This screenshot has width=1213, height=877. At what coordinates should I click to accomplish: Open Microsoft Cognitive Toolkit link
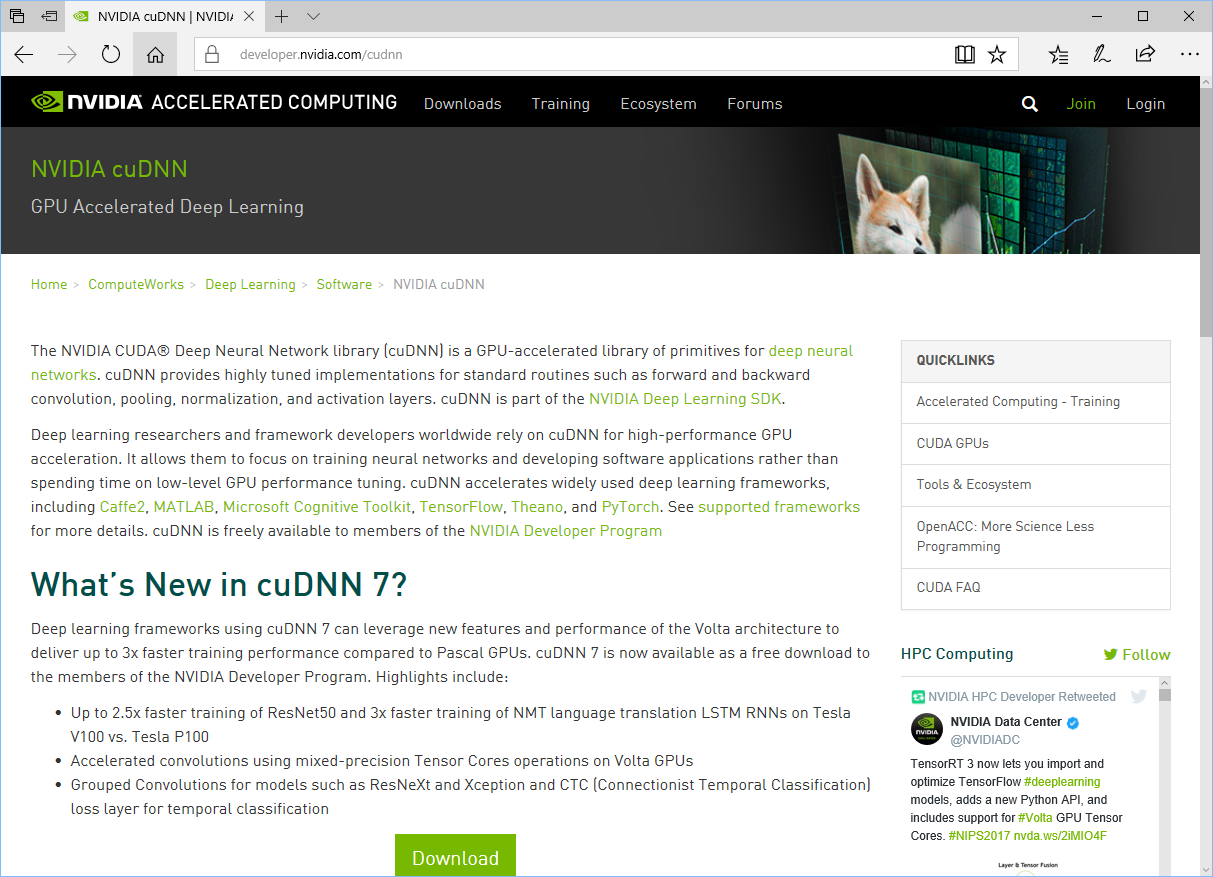317,507
